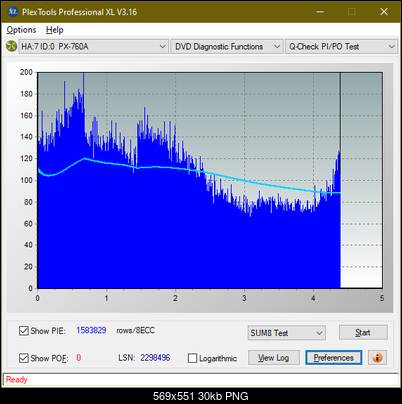Screen dimensions: 402x404
Task: Open the Preferences button
Action: coord(333,358)
